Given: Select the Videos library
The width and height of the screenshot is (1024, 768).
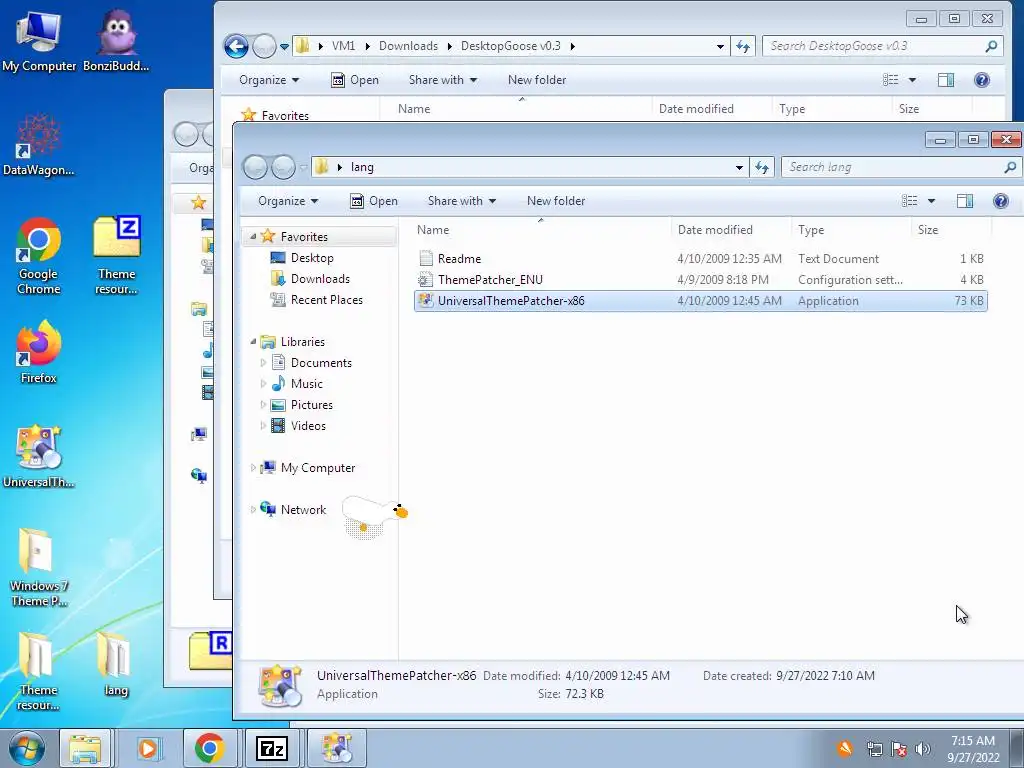Looking at the screenshot, I should (298, 425).
